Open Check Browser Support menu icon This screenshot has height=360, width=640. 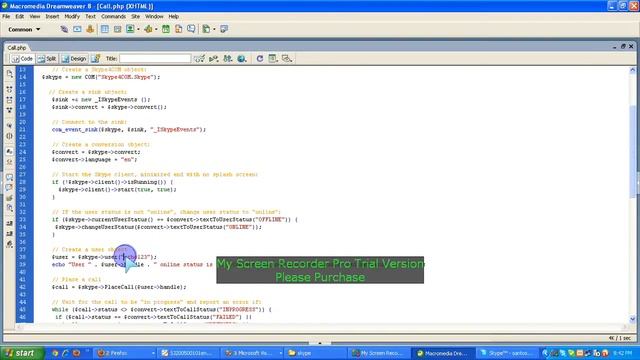pos(199,59)
